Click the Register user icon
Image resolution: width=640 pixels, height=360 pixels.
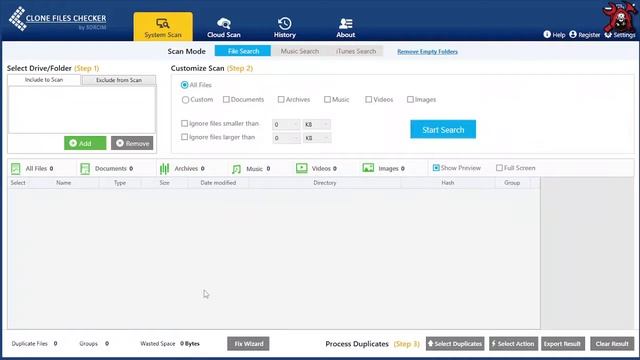point(573,34)
